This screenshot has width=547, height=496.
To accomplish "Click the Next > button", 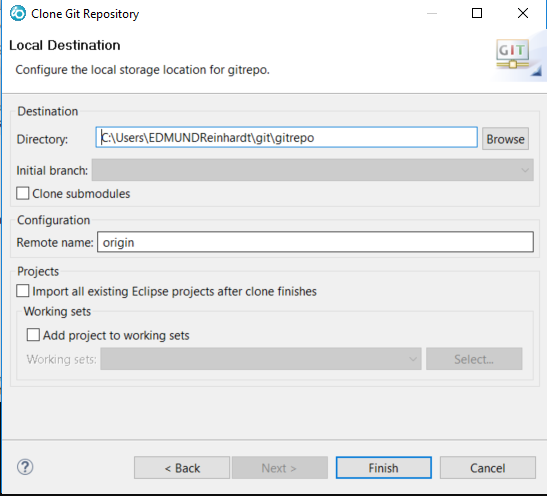I will click(280, 468).
